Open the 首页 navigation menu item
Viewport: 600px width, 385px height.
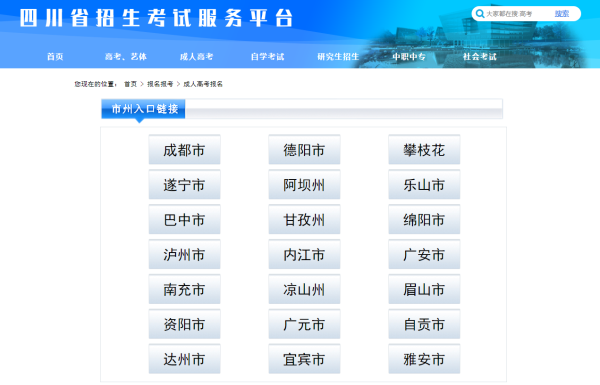[55, 57]
